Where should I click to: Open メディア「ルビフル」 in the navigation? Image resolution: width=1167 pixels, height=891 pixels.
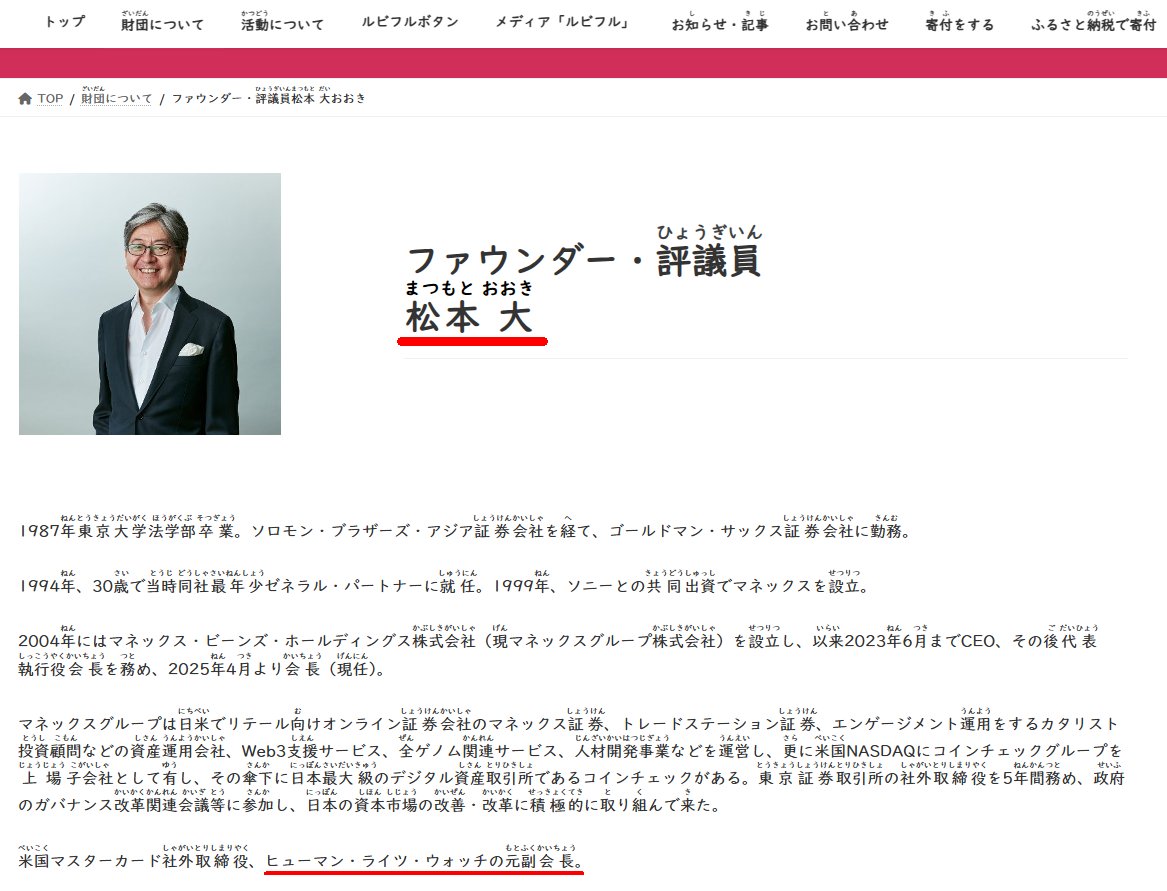[x=565, y=22]
